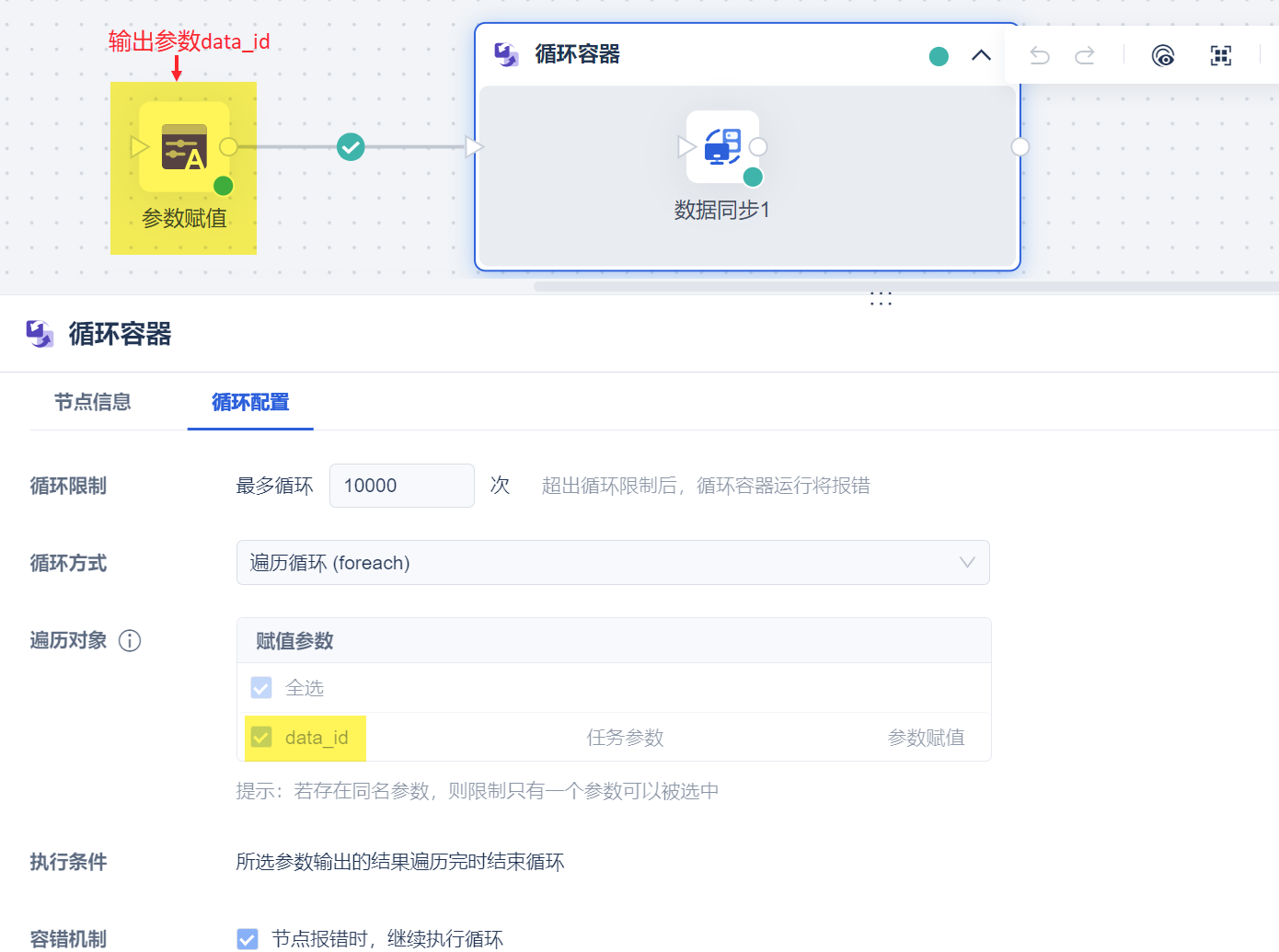Click the 超出循环限制后 hint text
This screenshot has height=952, width=1279.
coord(706,486)
